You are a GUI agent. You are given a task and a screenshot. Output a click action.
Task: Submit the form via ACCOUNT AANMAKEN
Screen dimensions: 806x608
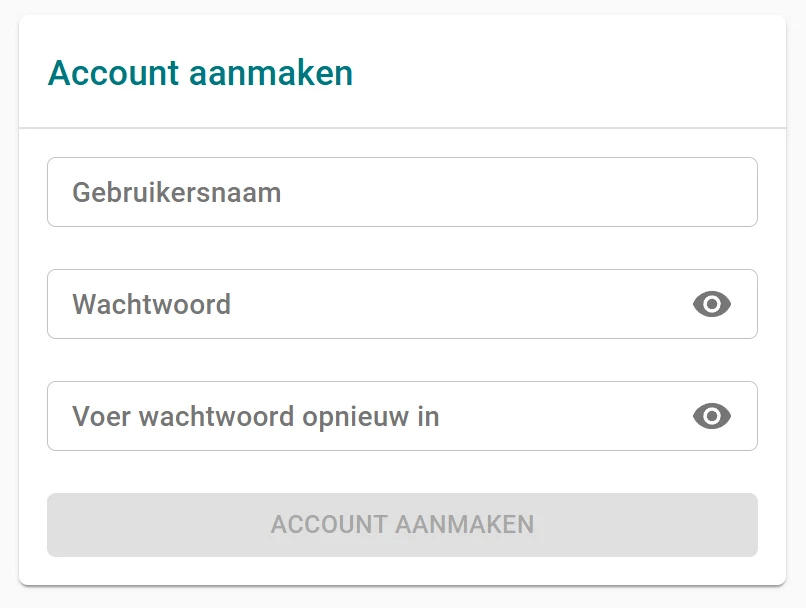[x=402, y=524]
